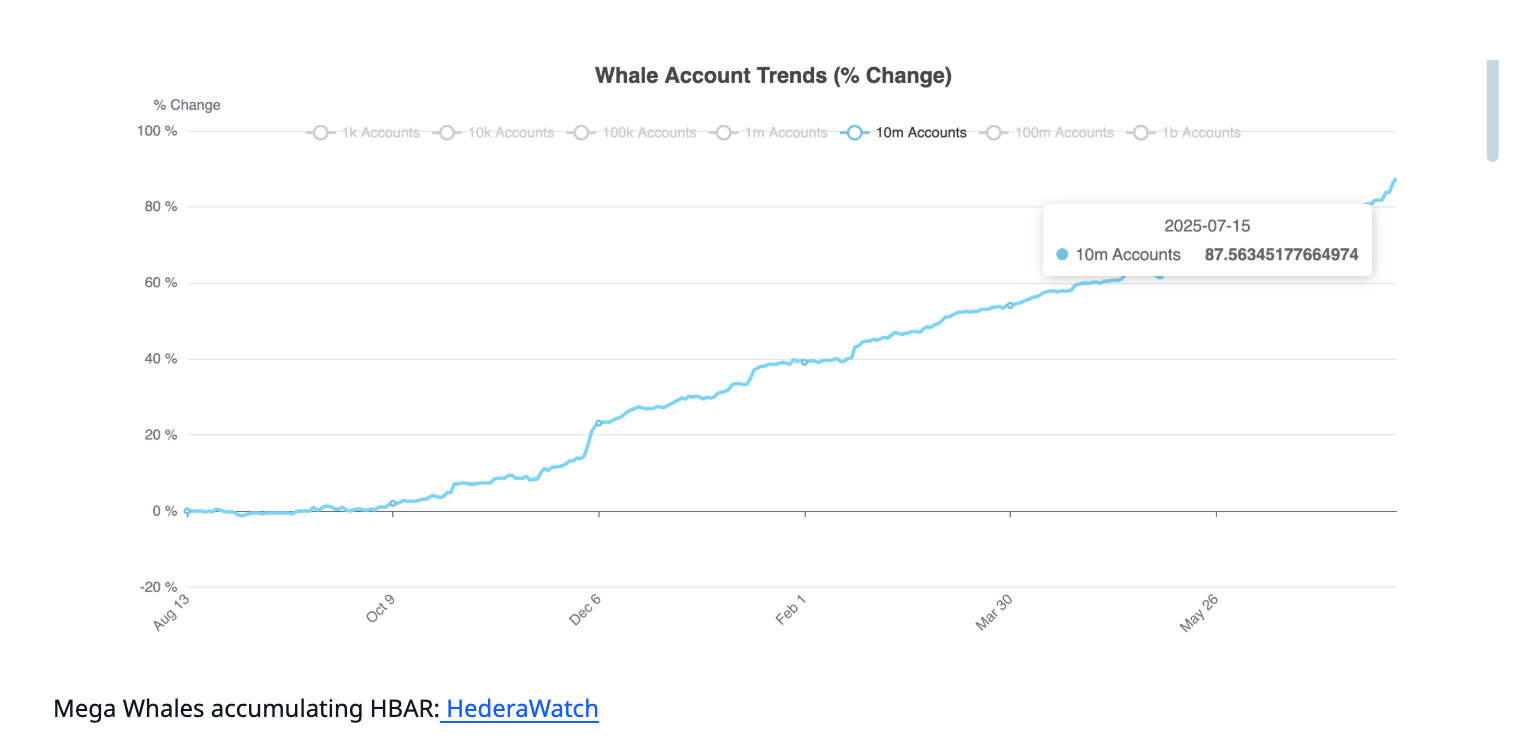Click the line marker above Oct 9
This screenshot has height=754, width=1538.
point(393,503)
